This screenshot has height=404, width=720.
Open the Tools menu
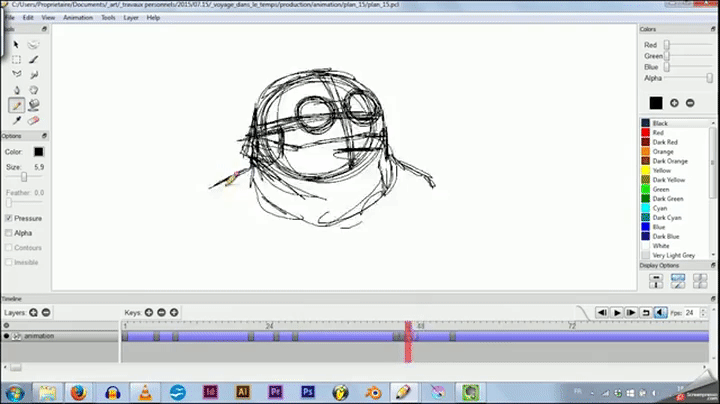(108, 17)
